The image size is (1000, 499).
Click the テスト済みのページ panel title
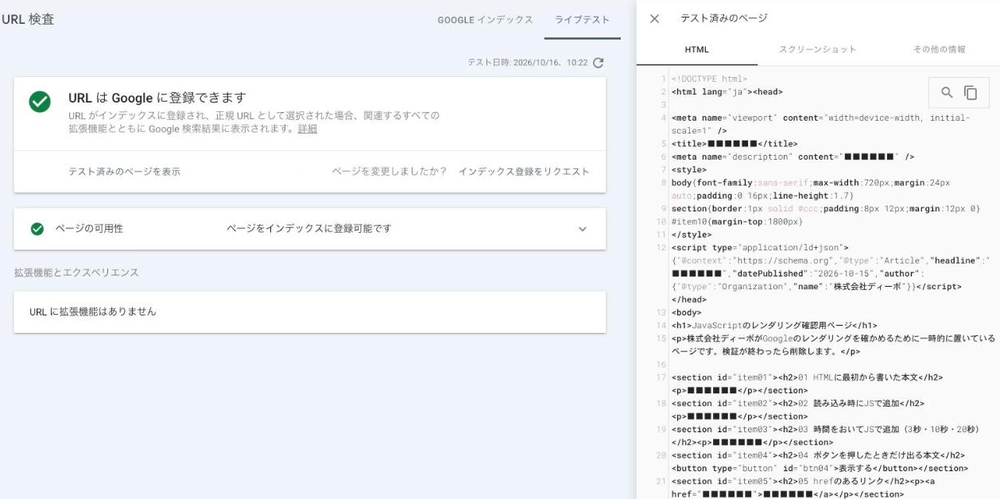(724, 19)
